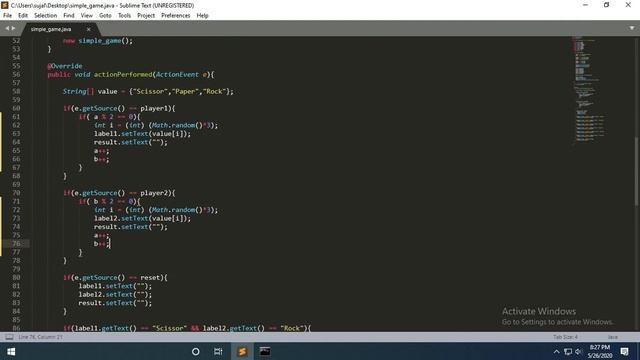Open network icon in system tray
This screenshot has width=640, height=360.
[x=568, y=352]
